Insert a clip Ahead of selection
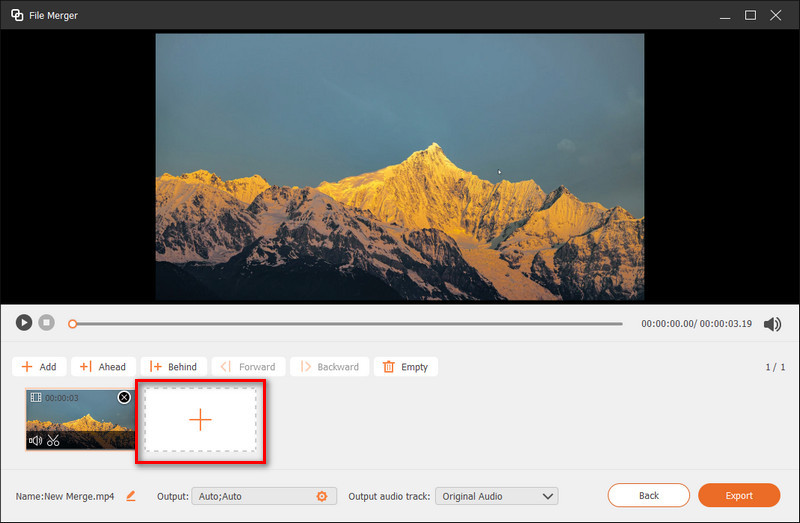This screenshot has width=800, height=523. pyautogui.click(x=103, y=366)
